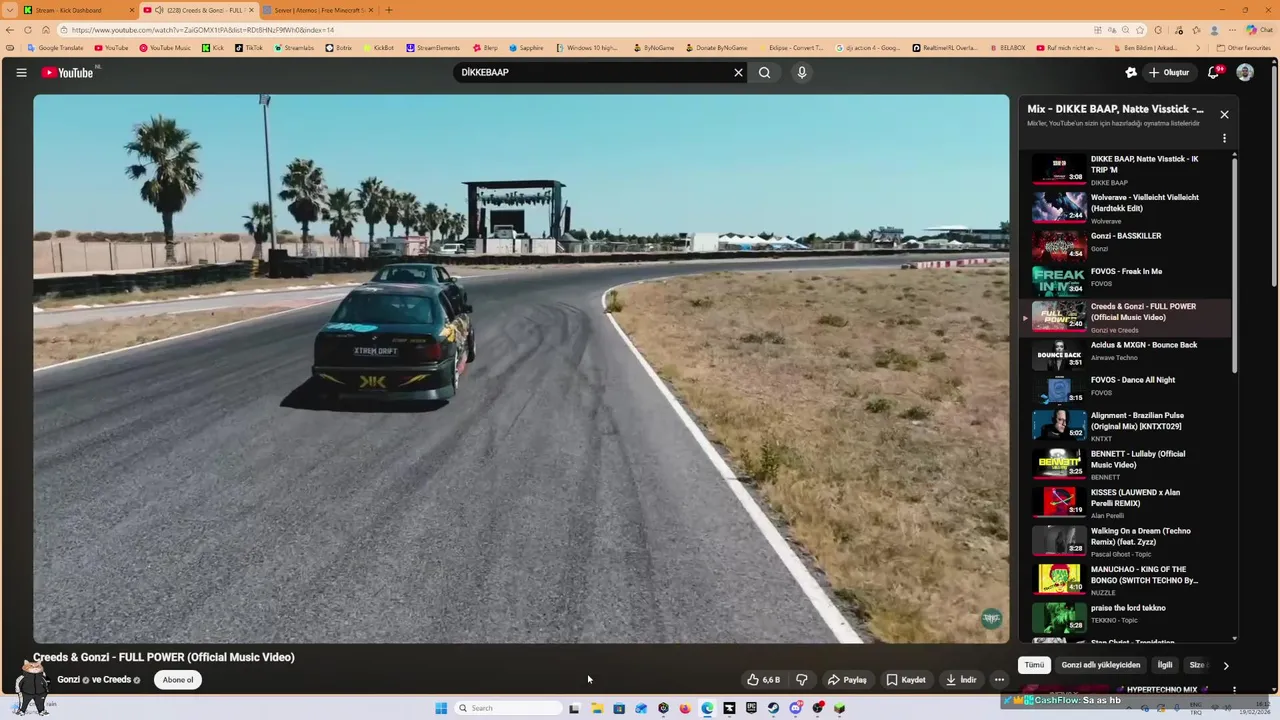Go to the YouTube home logo

point(67,72)
